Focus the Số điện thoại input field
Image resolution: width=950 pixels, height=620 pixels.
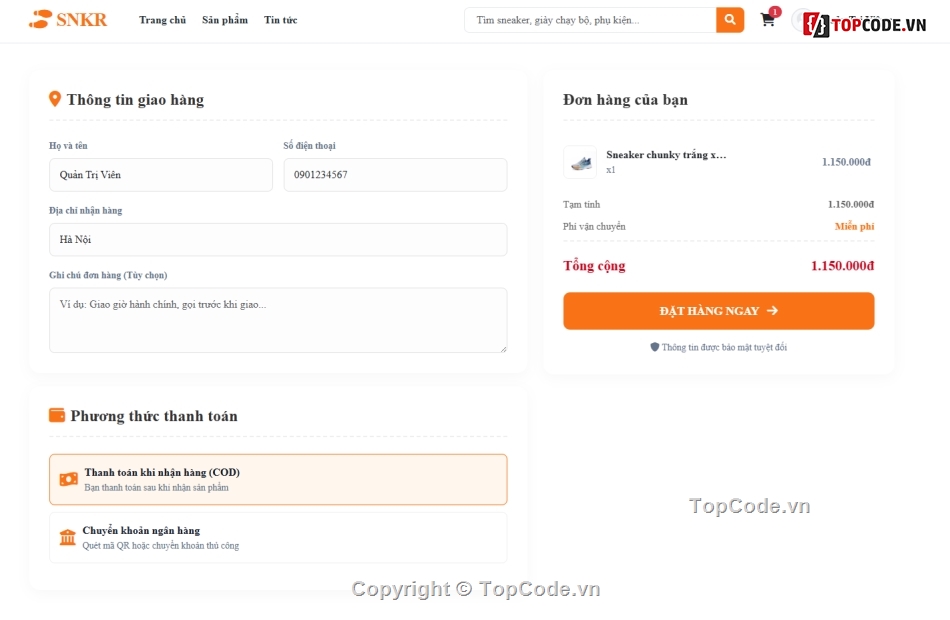[x=395, y=175]
